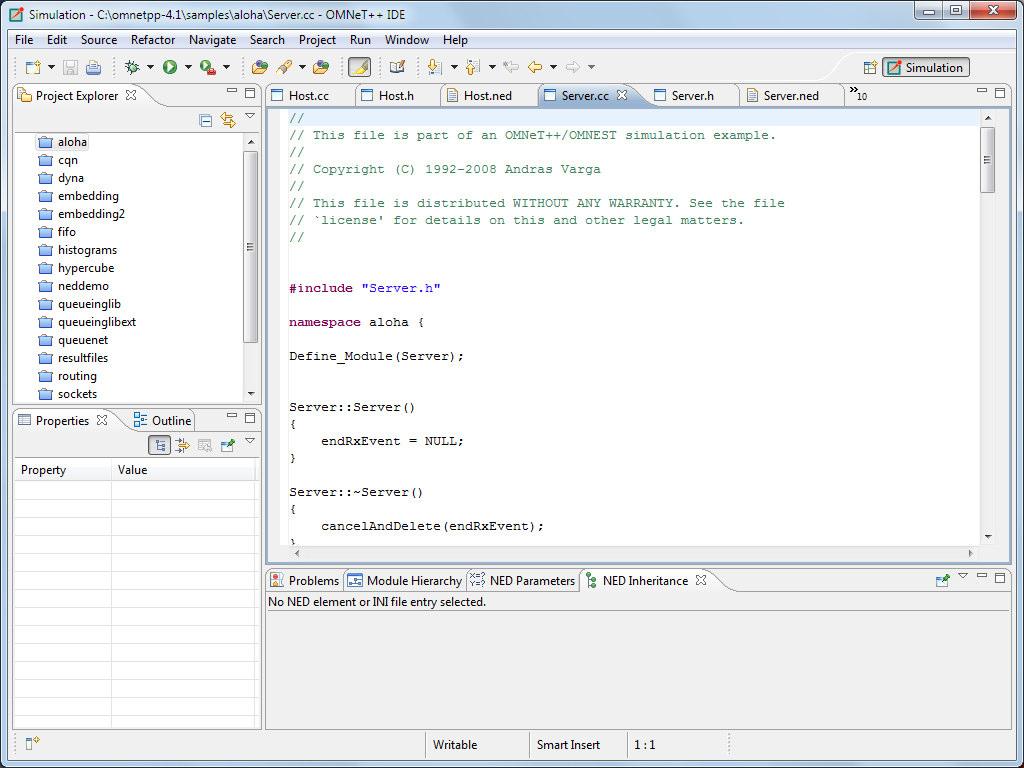Click the Search flashlight icon

[x=284, y=67]
